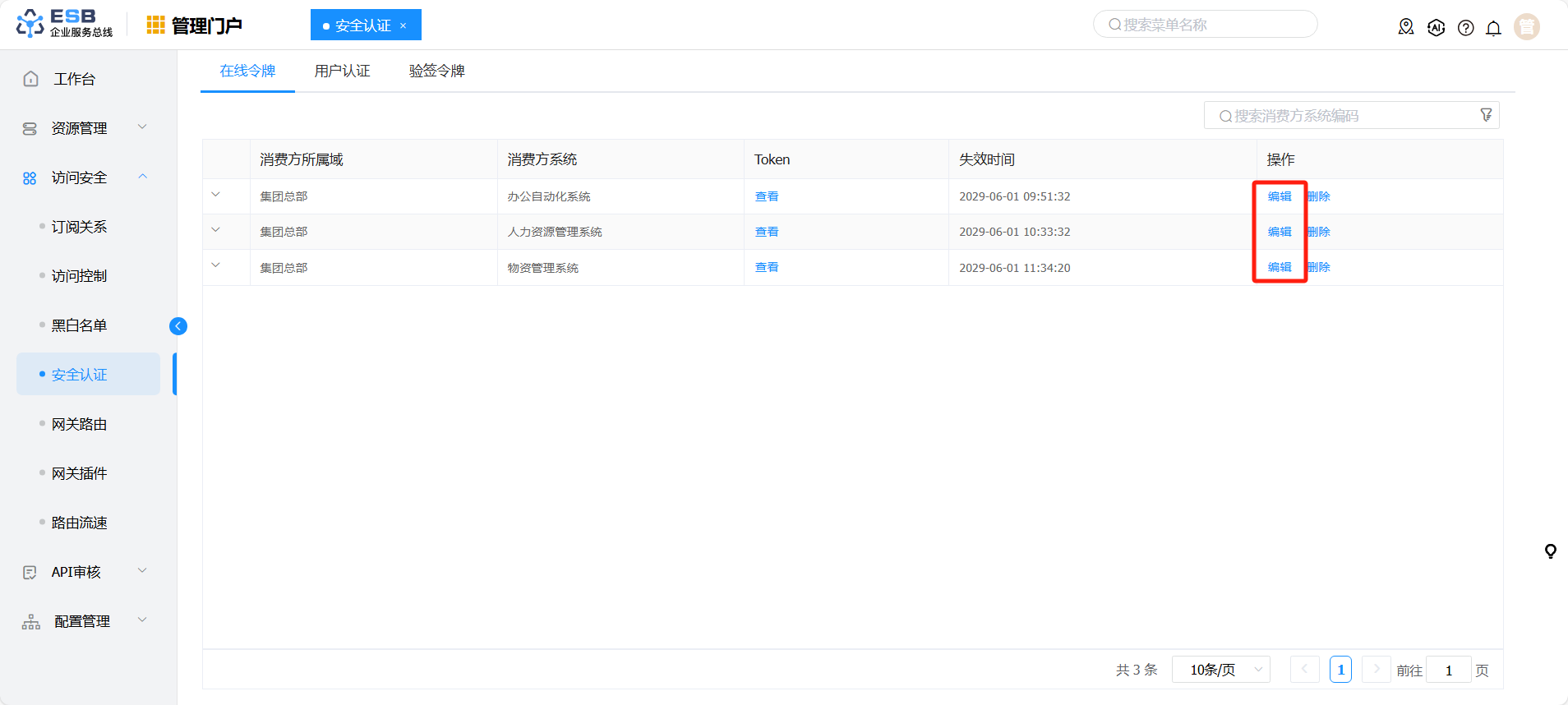
Task: Delete the 办公自动化系统 token row
Action: click(1319, 196)
